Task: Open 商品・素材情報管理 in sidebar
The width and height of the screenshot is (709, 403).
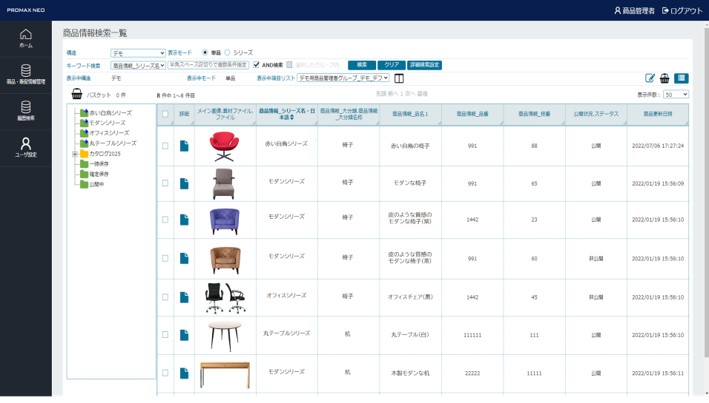Action: click(x=25, y=74)
